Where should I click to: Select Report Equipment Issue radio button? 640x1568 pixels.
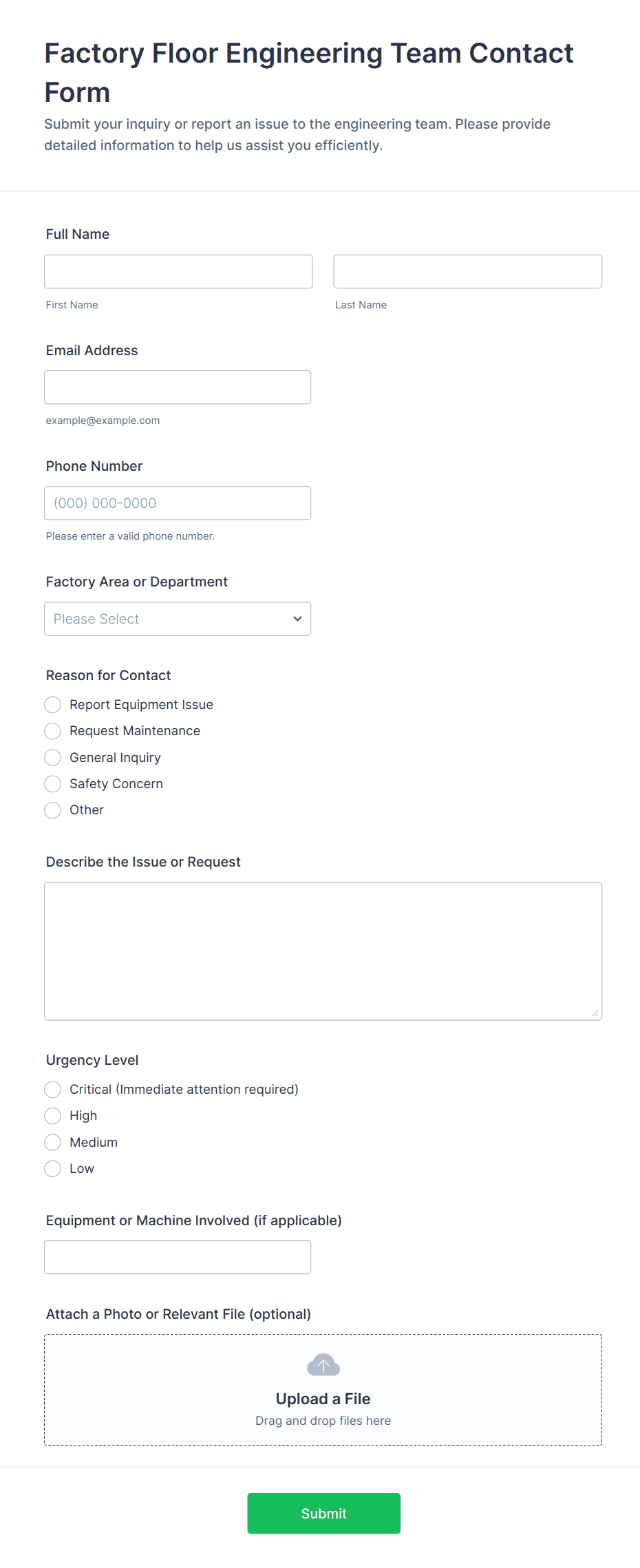(x=53, y=704)
